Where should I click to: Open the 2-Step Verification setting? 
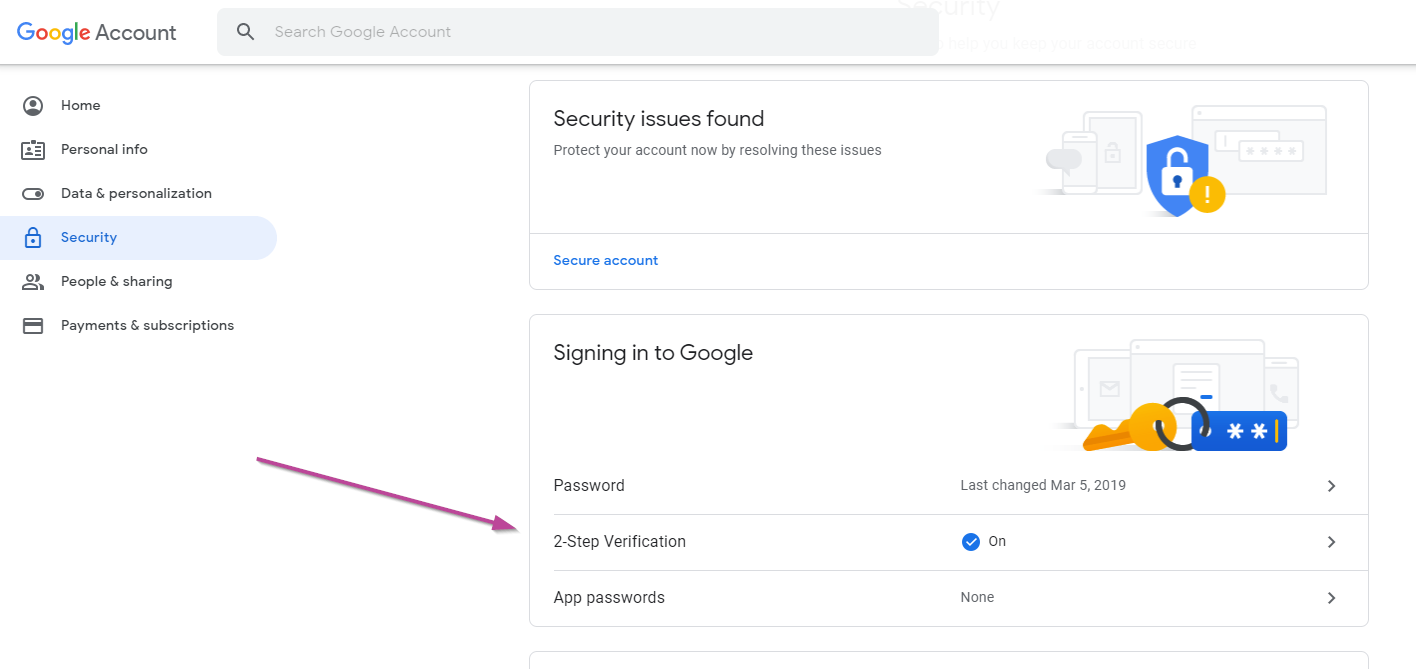pyautogui.click(x=620, y=542)
